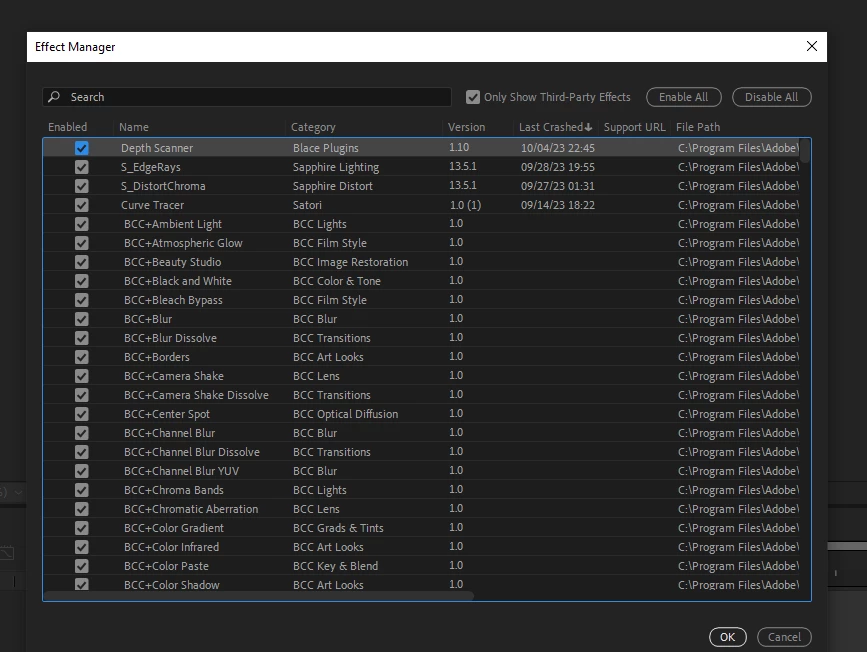Click the Last Crashed sort arrow
The height and width of the screenshot is (652, 867).
(588, 127)
